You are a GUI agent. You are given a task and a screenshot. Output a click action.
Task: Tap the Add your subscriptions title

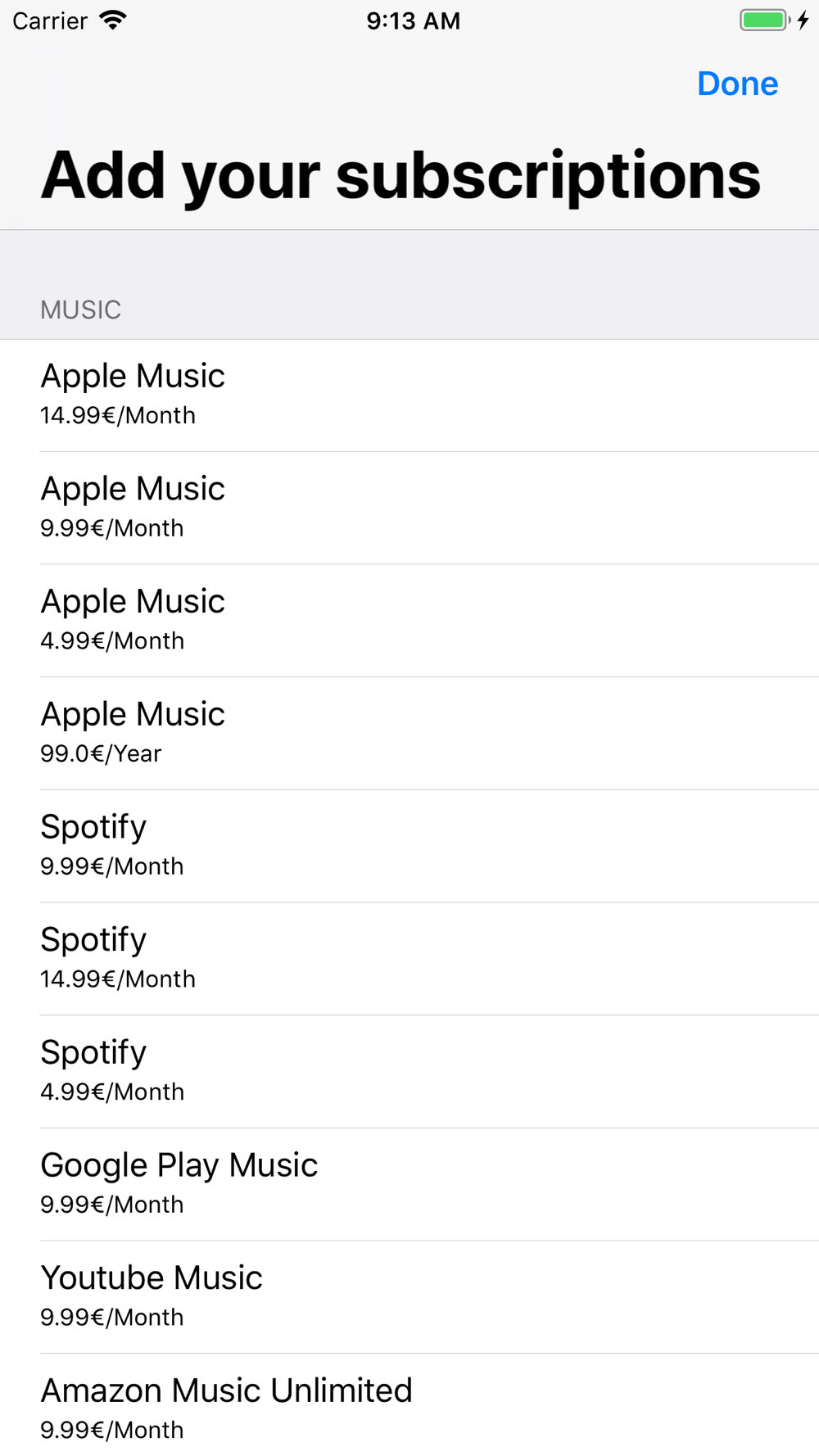click(400, 175)
